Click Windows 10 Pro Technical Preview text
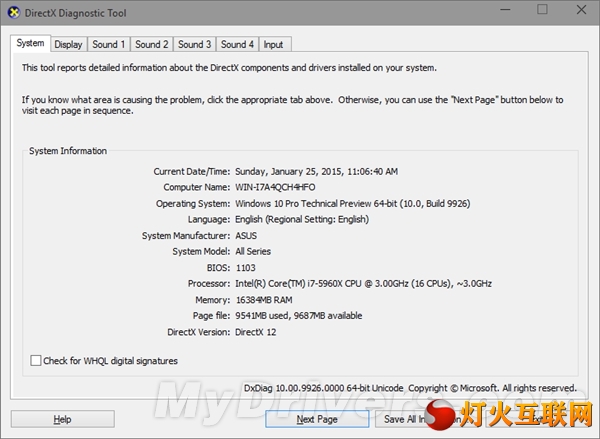Screen dimensions: 600x439 point(352,203)
